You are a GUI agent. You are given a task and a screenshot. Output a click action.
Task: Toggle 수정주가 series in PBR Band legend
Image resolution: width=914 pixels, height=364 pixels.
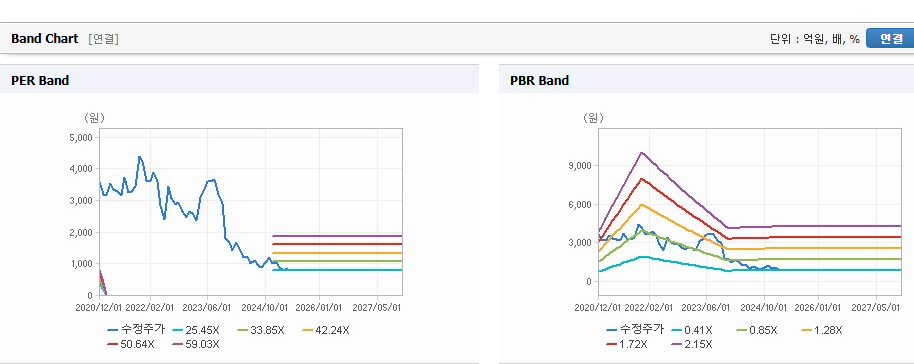635,330
